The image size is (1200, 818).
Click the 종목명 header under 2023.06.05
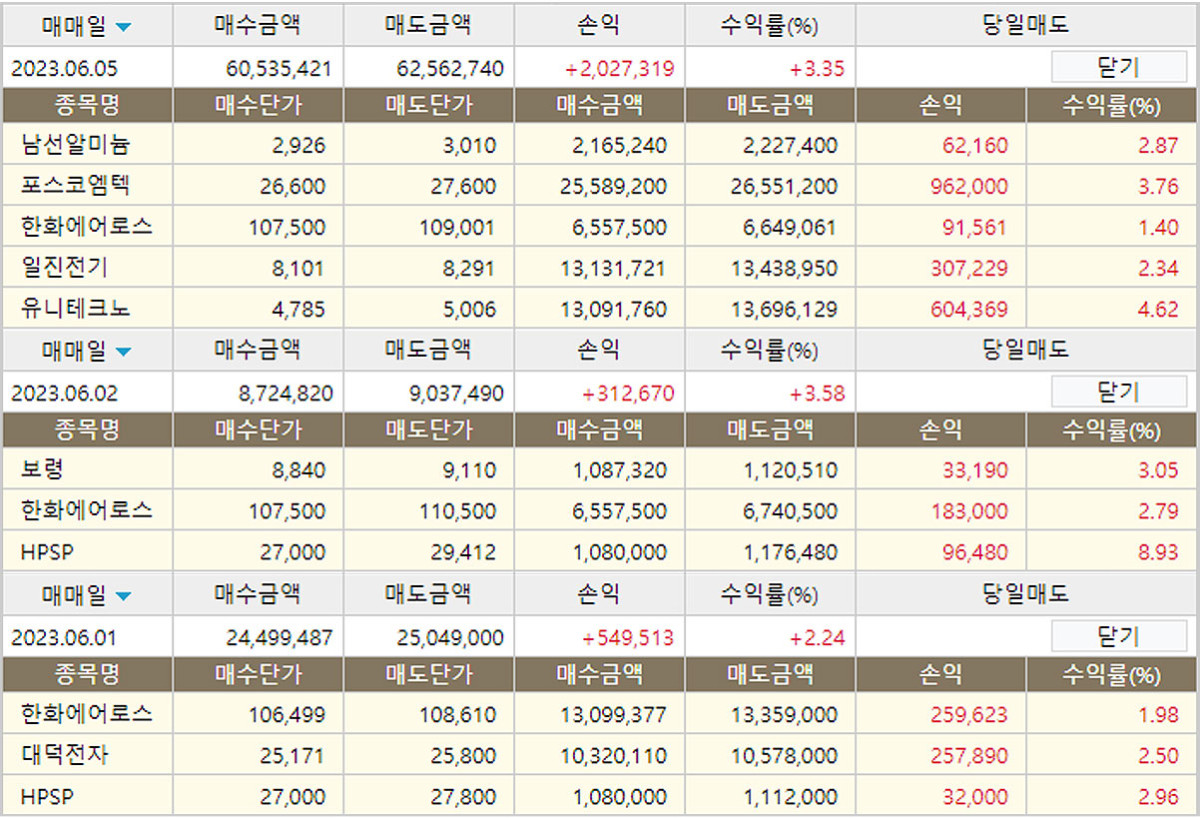point(87,104)
